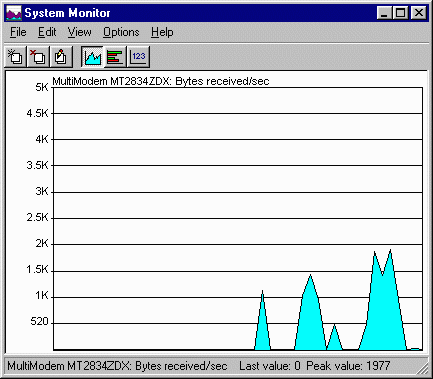Click the 2K axis label
The image size is (433, 379).
coord(42,244)
